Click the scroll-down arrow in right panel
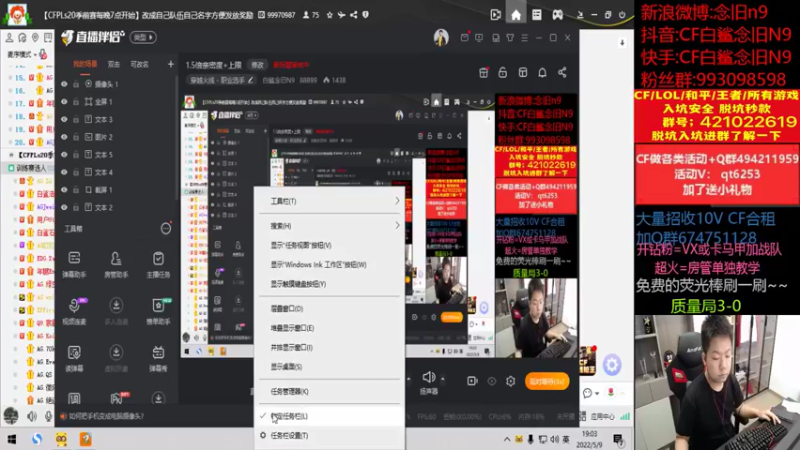The width and height of the screenshot is (800, 450). [622, 43]
